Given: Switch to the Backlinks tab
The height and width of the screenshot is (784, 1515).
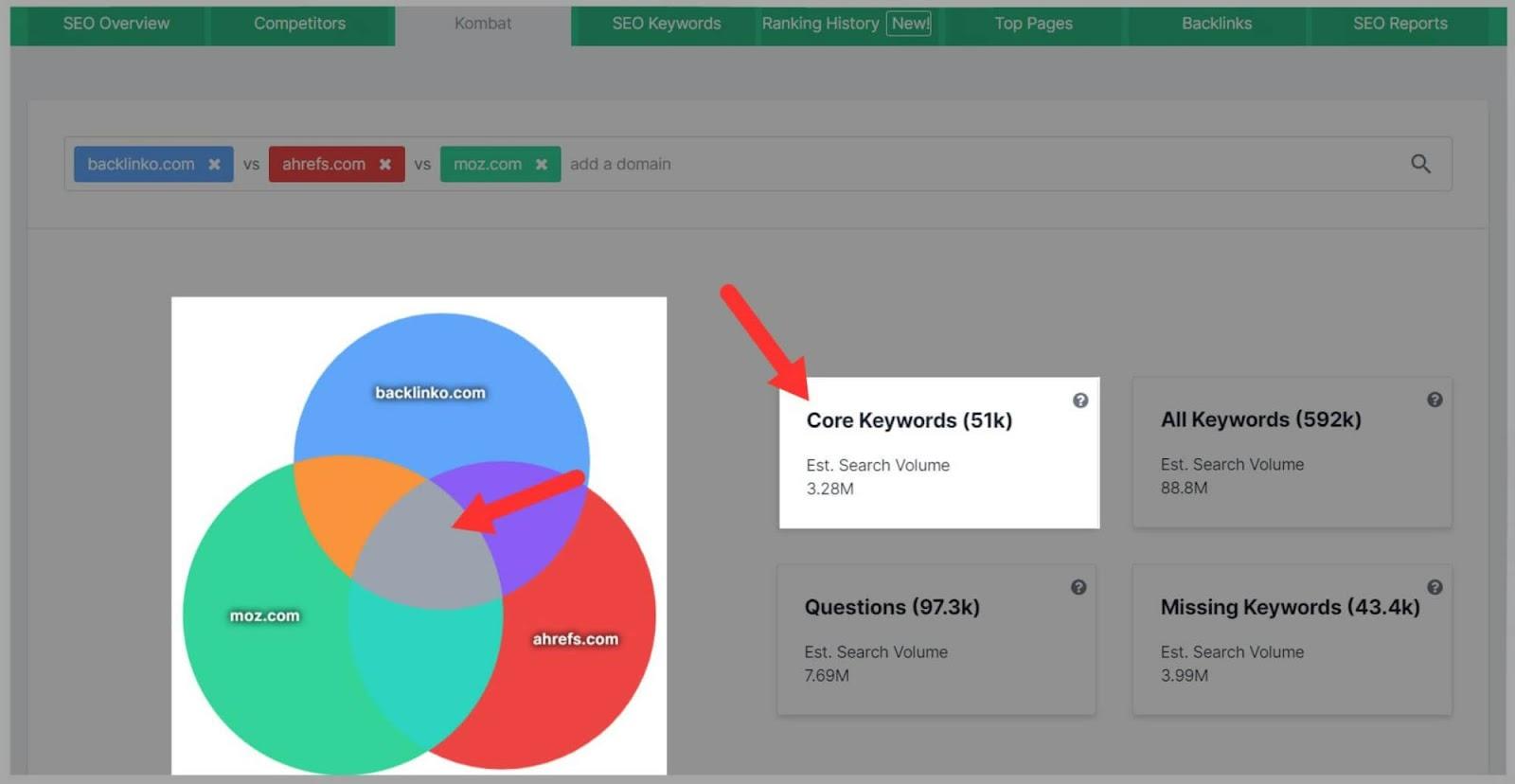Looking at the screenshot, I should click(x=1217, y=24).
